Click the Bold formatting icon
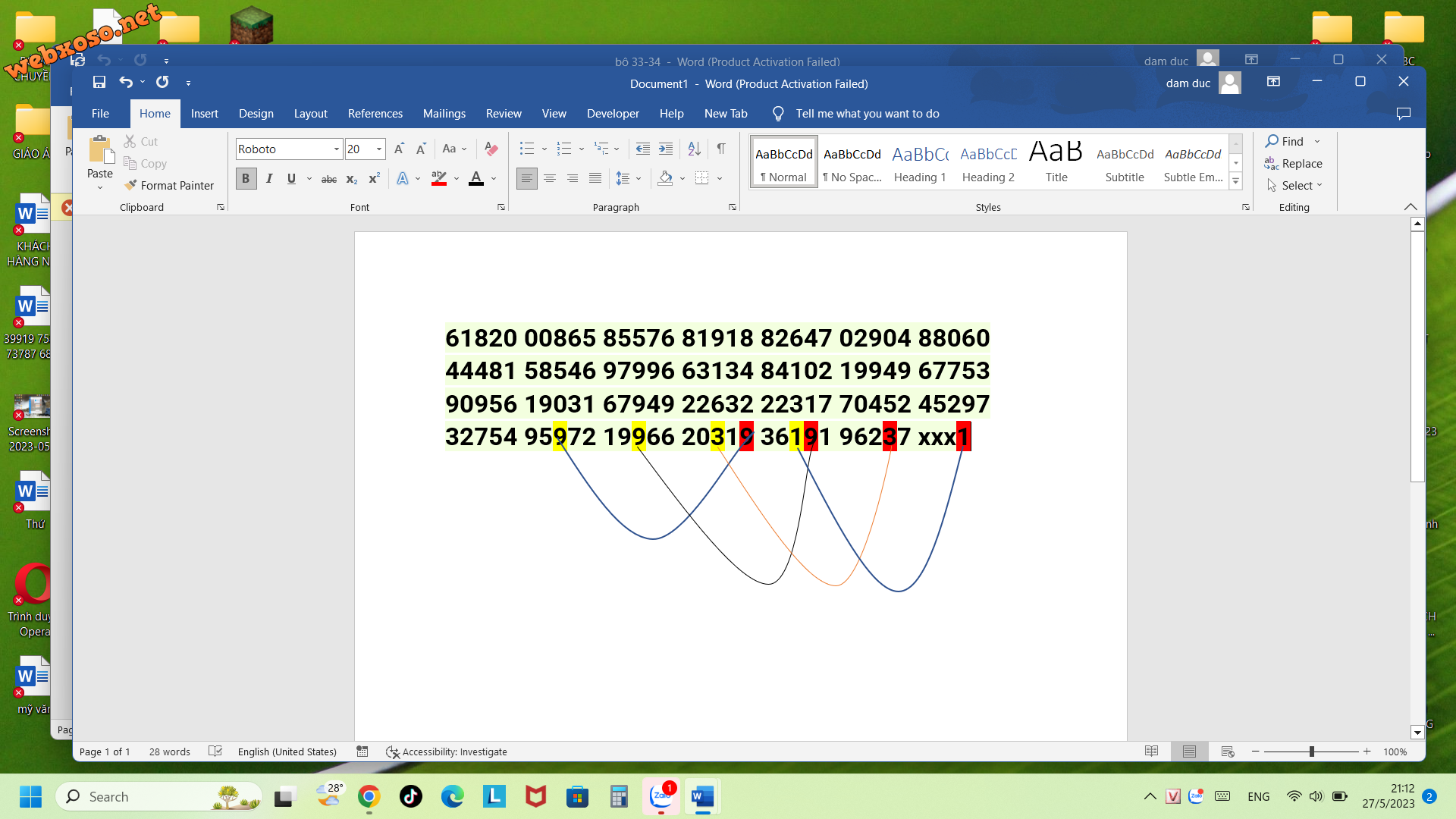This screenshot has height=819, width=1456. point(246,178)
